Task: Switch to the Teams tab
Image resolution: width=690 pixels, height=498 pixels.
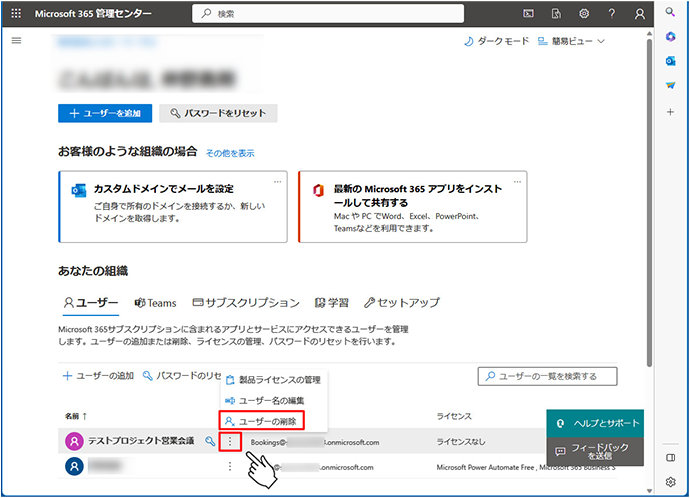Action: tap(155, 303)
